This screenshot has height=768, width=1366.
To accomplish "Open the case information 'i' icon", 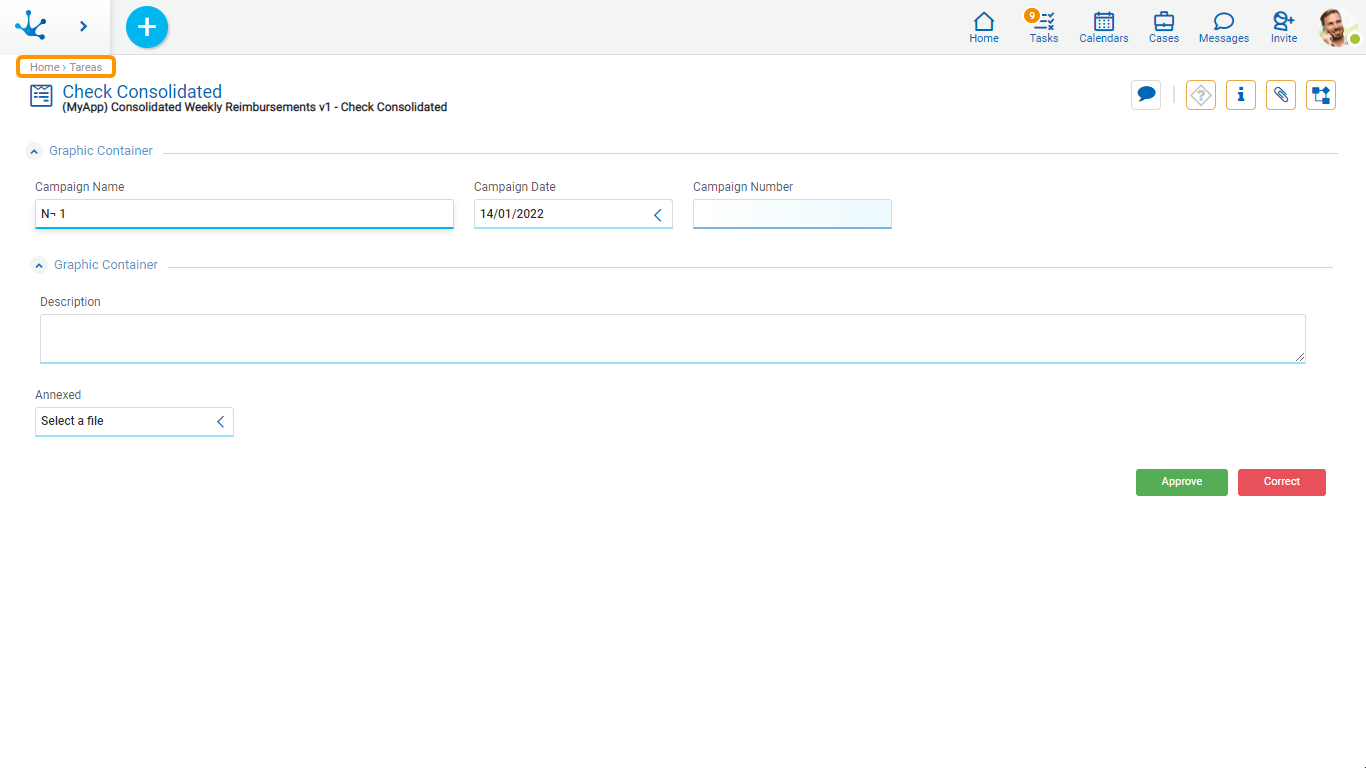I will pos(1240,95).
